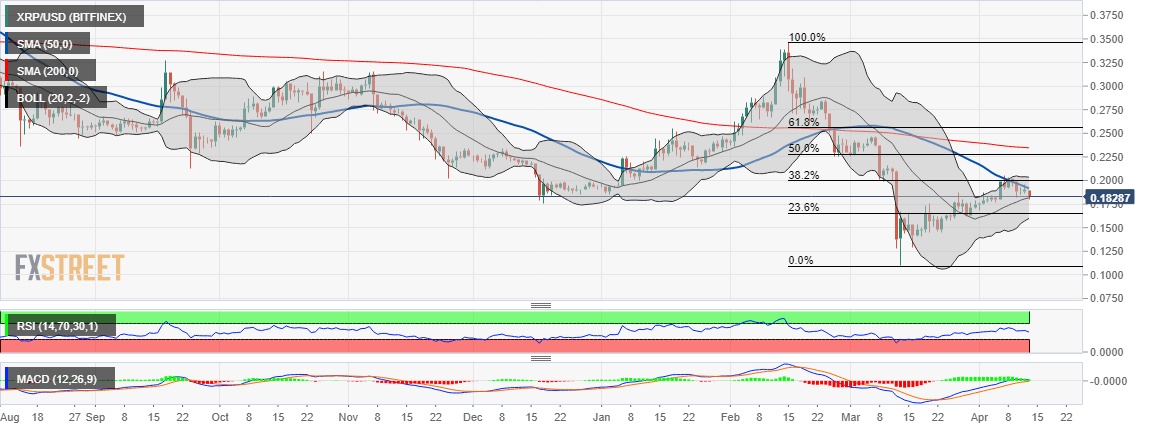
Task: Click the 50.0% Fibonacci level label
Action: point(804,148)
